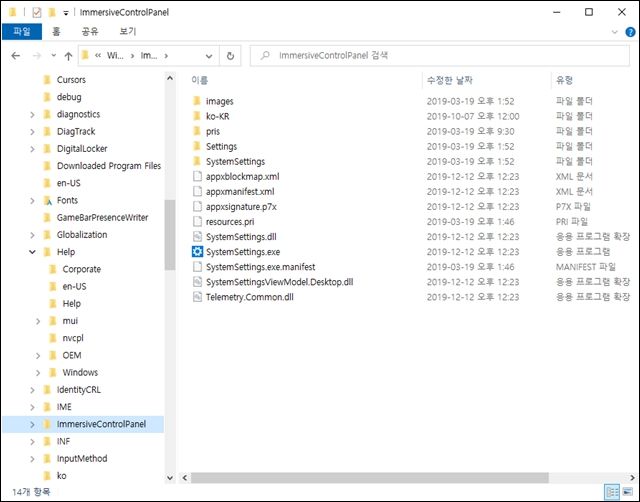Select the INF folder in tree
This screenshot has height=502, width=640.
63,442
